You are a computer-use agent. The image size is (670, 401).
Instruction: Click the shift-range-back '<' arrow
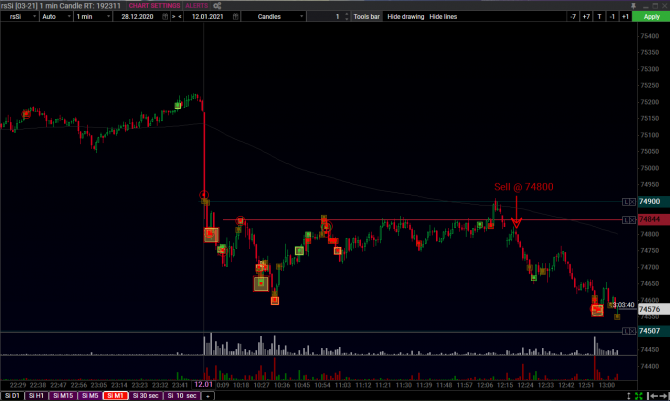click(180, 17)
